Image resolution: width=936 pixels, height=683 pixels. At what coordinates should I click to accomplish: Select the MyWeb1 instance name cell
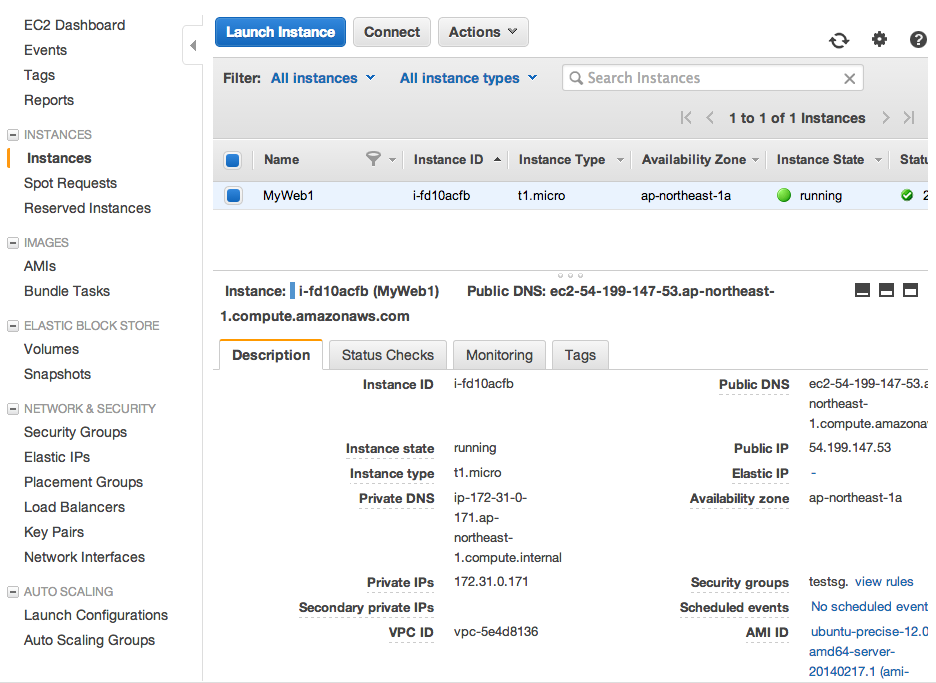pos(288,195)
